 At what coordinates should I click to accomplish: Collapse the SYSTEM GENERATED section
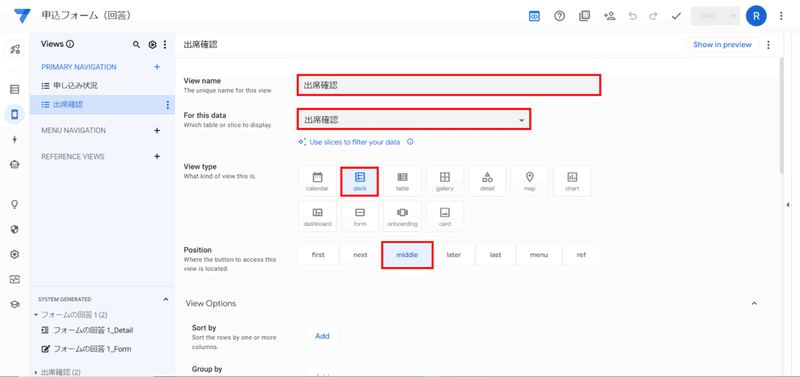(x=165, y=299)
